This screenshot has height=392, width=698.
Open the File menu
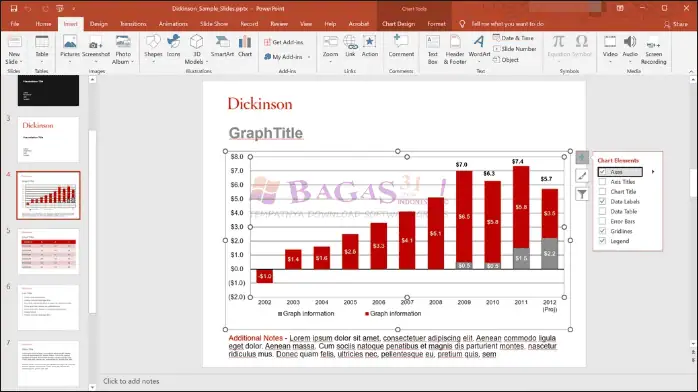[x=15, y=24]
